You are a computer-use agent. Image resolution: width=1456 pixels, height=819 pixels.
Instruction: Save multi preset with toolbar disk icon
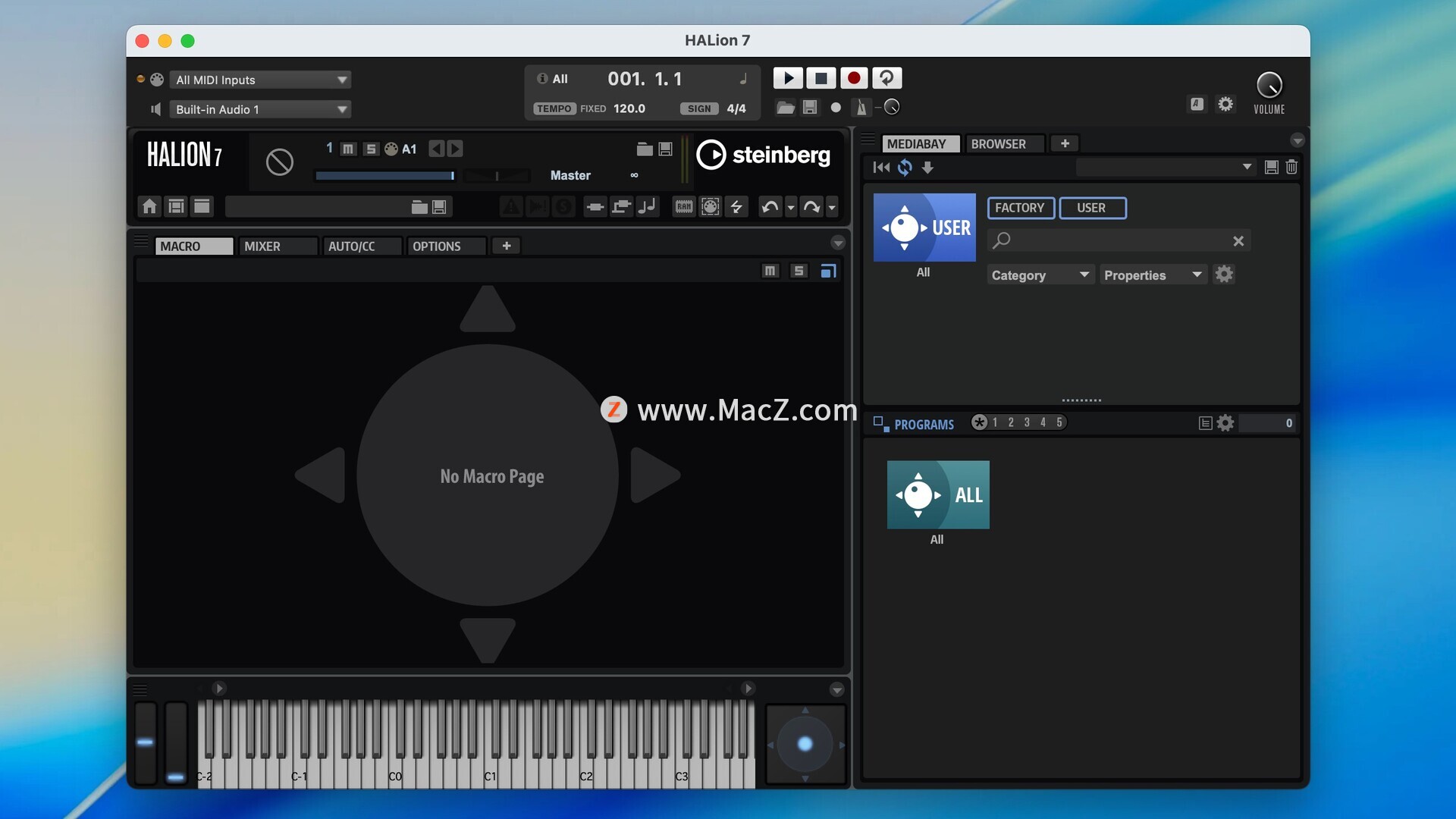click(438, 207)
